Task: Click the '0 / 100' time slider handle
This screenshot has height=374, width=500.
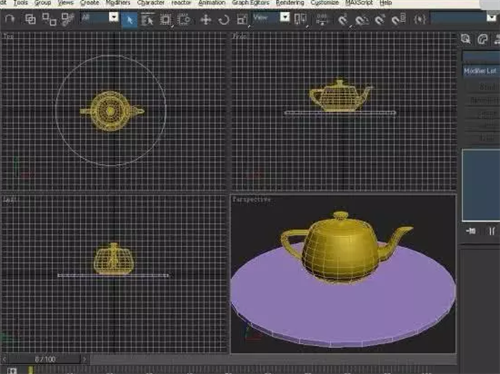Action: pos(45,359)
